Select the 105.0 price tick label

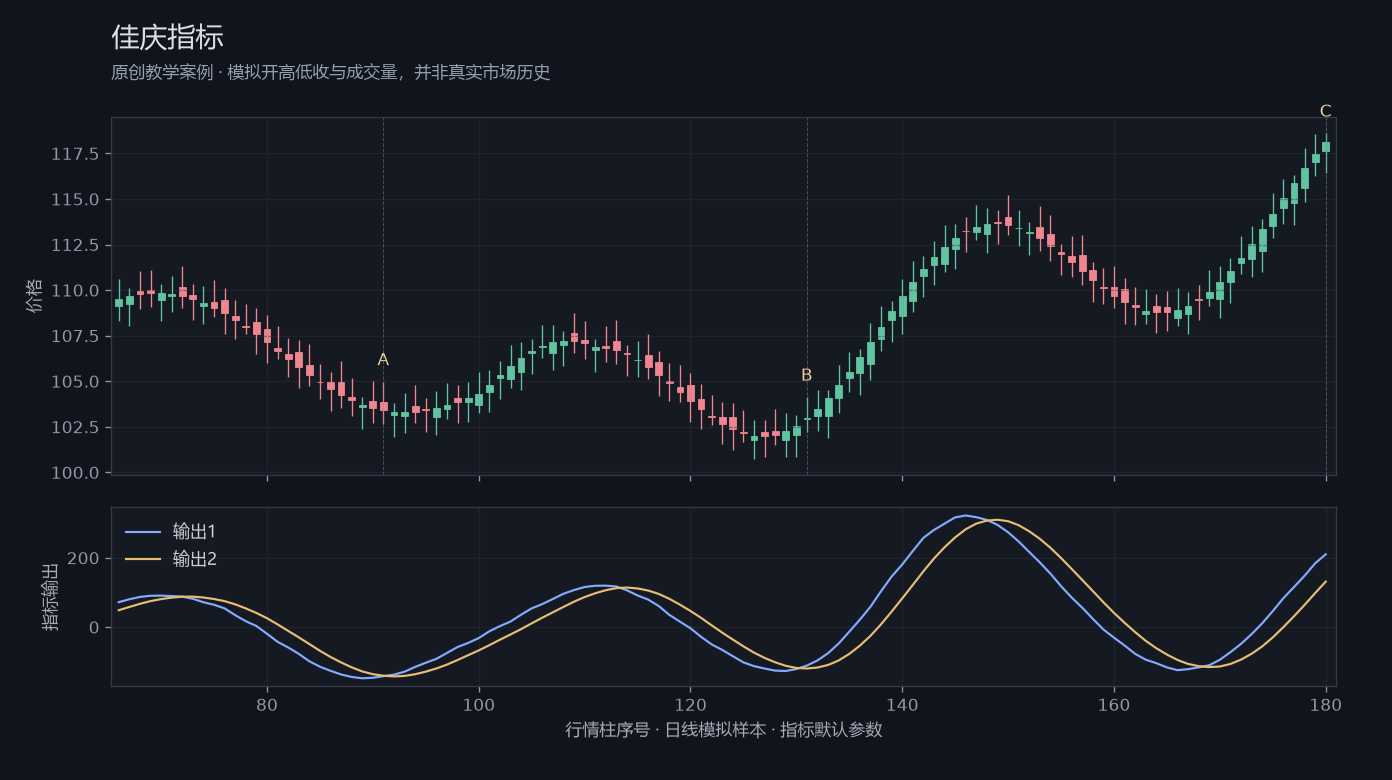[75, 382]
